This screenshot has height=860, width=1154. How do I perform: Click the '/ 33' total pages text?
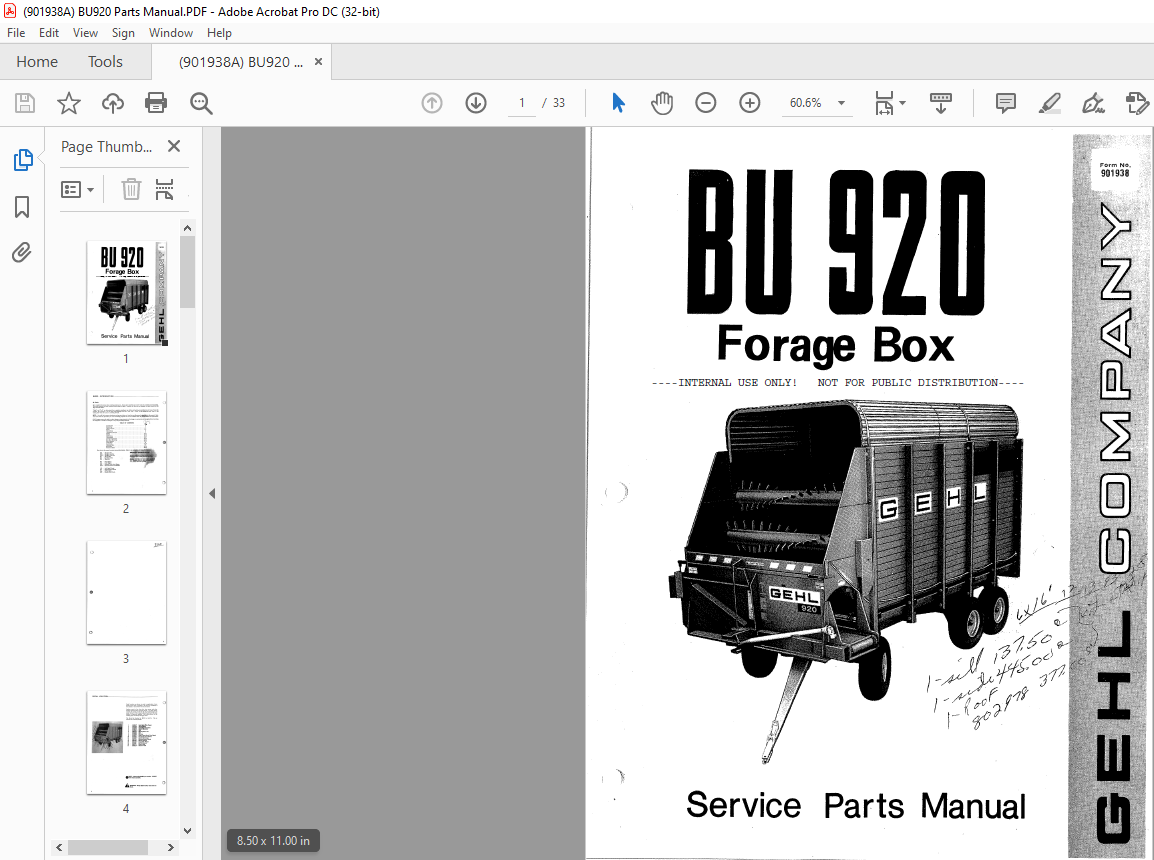[553, 103]
